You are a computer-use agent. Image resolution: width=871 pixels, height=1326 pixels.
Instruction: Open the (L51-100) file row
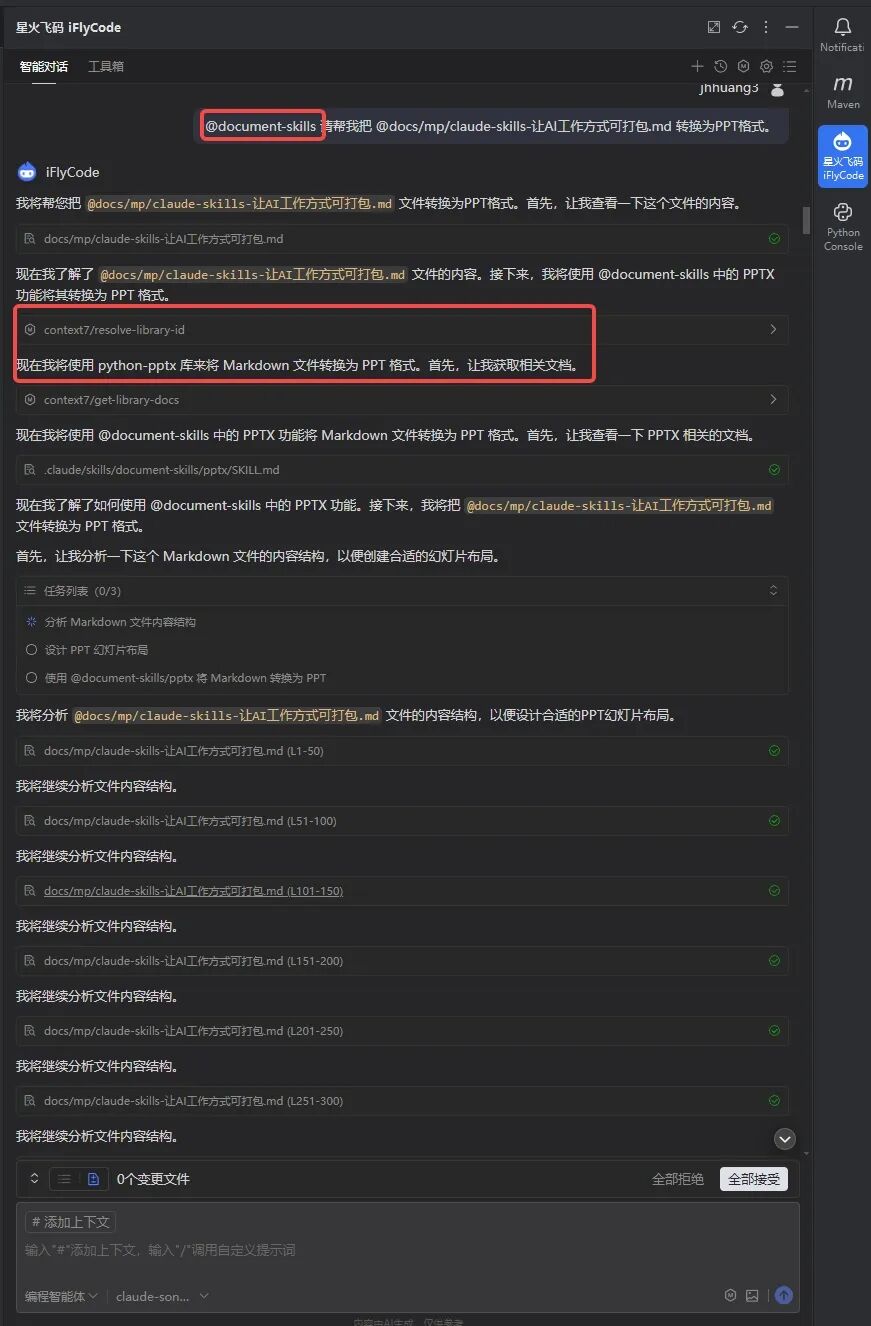(402, 820)
